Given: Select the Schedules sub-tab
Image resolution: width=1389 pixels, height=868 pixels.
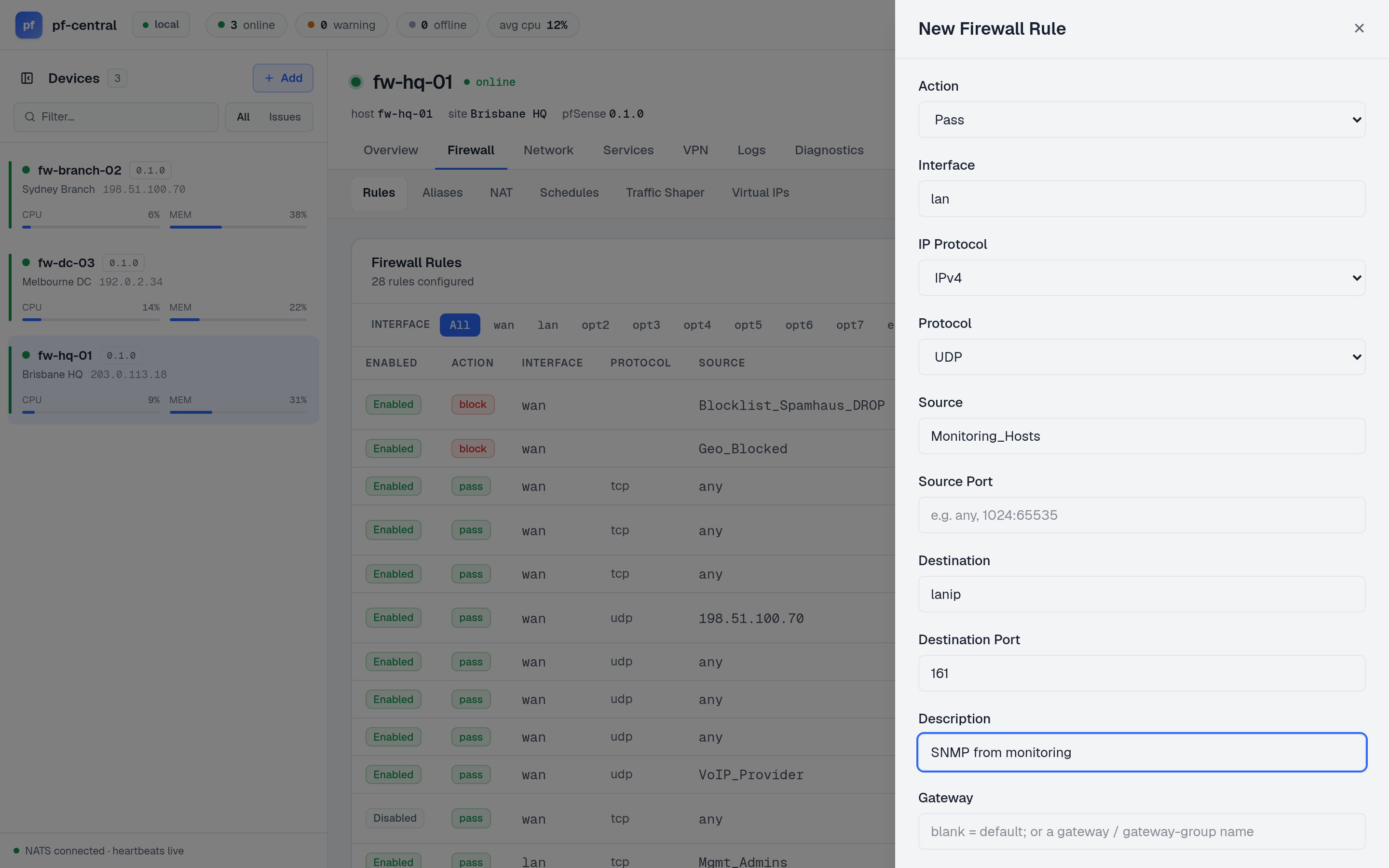Looking at the screenshot, I should click(x=569, y=193).
